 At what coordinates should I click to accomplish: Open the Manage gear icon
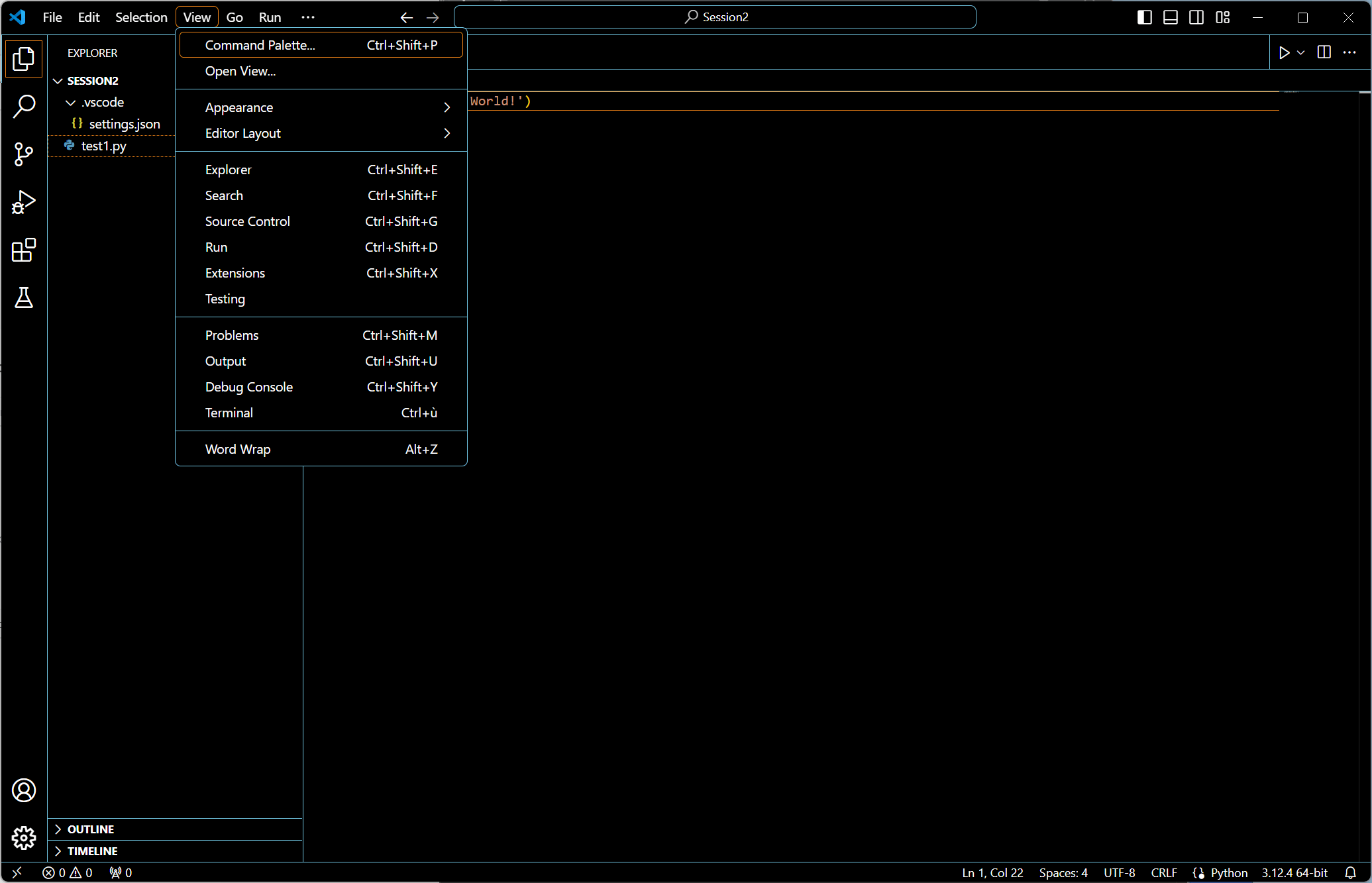pos(24,838)
